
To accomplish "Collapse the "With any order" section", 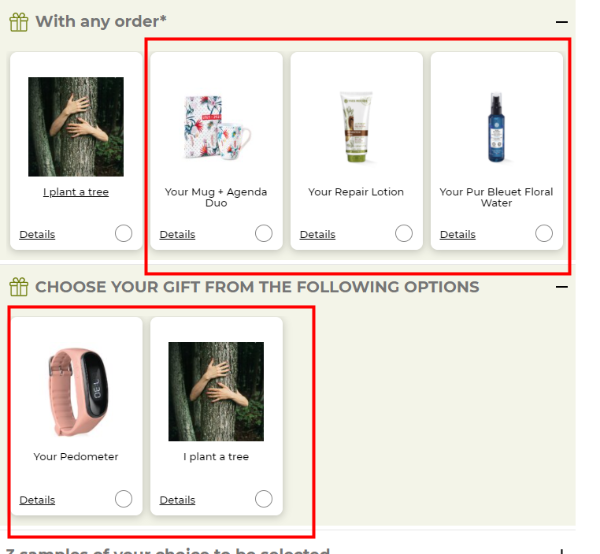I will 562,21.
